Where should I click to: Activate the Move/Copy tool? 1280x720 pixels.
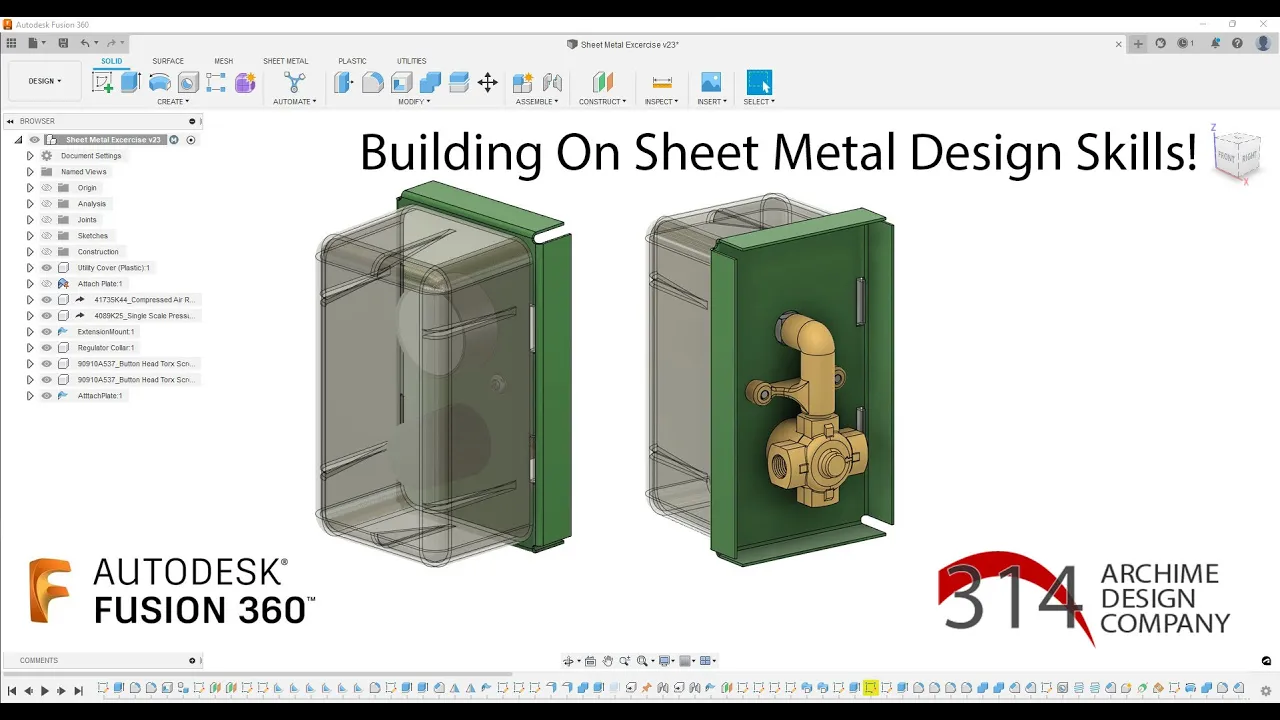[x=488, y=82]
